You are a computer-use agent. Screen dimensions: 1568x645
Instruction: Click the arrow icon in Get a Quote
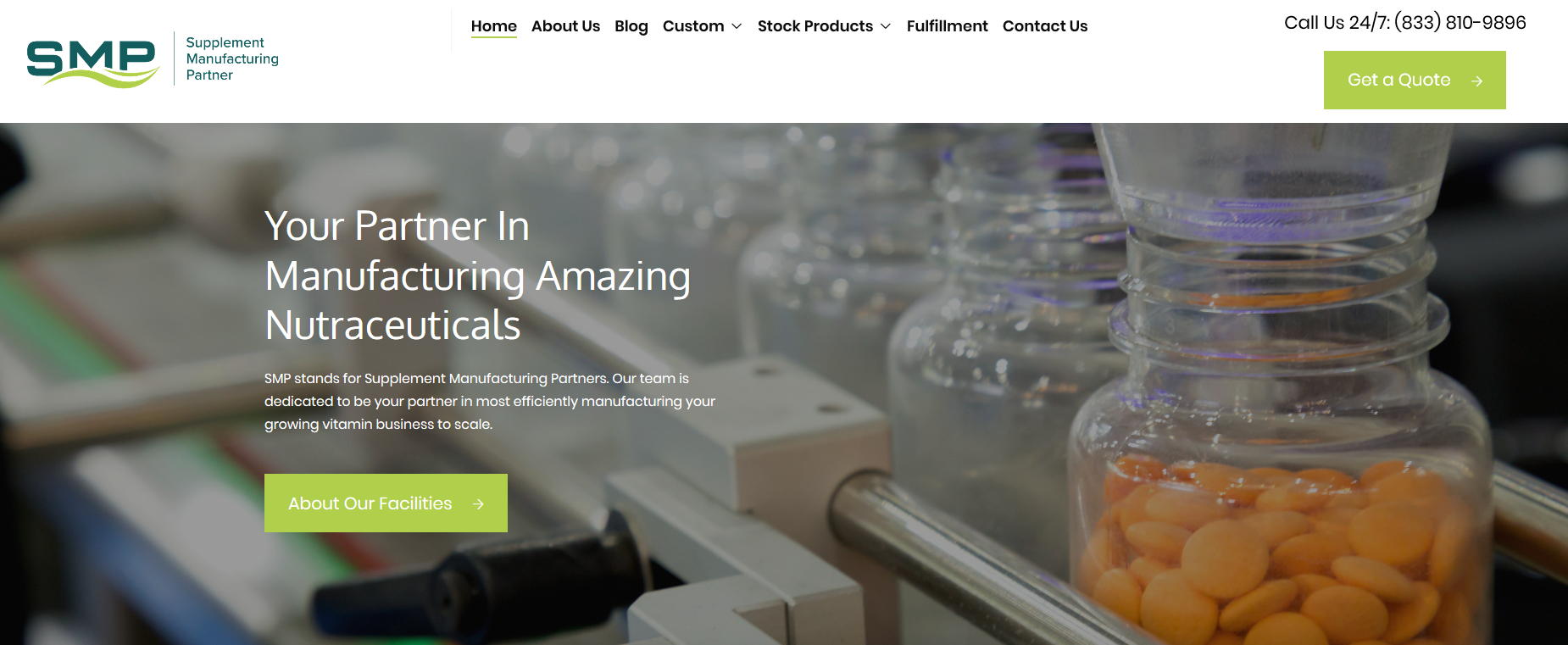(1477, 81)
